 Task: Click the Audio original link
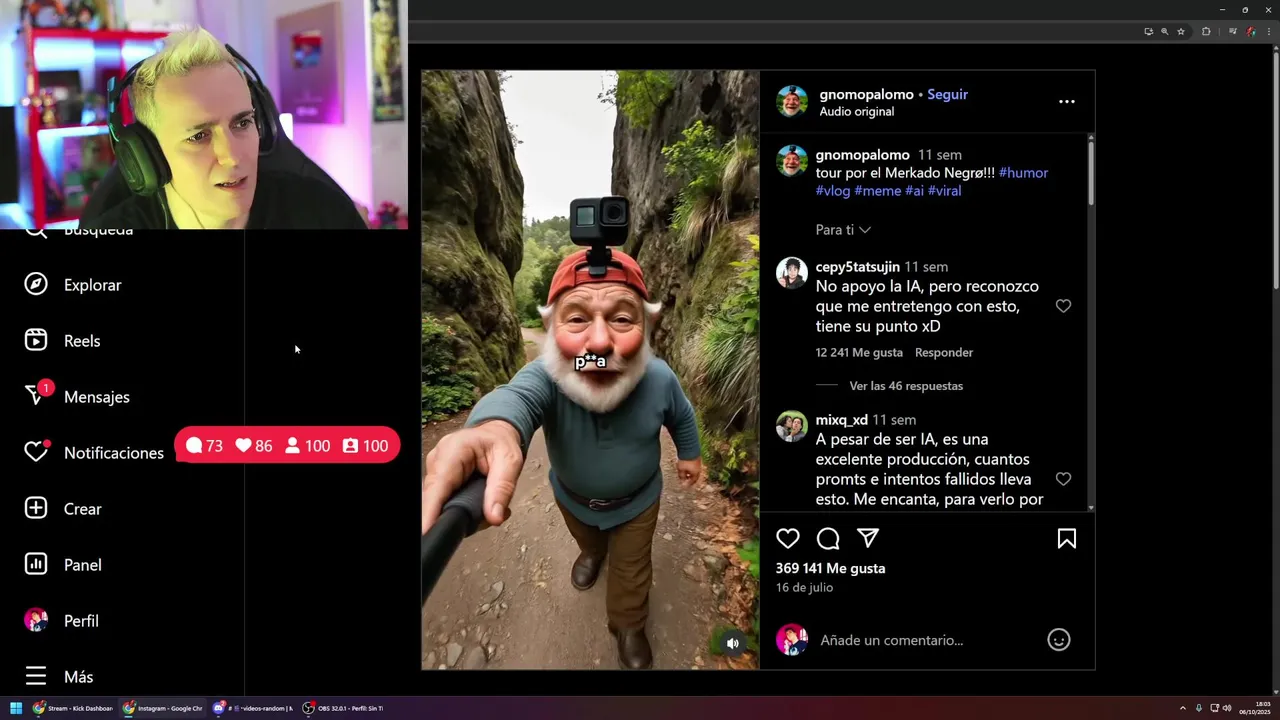(x=856, y=111)
